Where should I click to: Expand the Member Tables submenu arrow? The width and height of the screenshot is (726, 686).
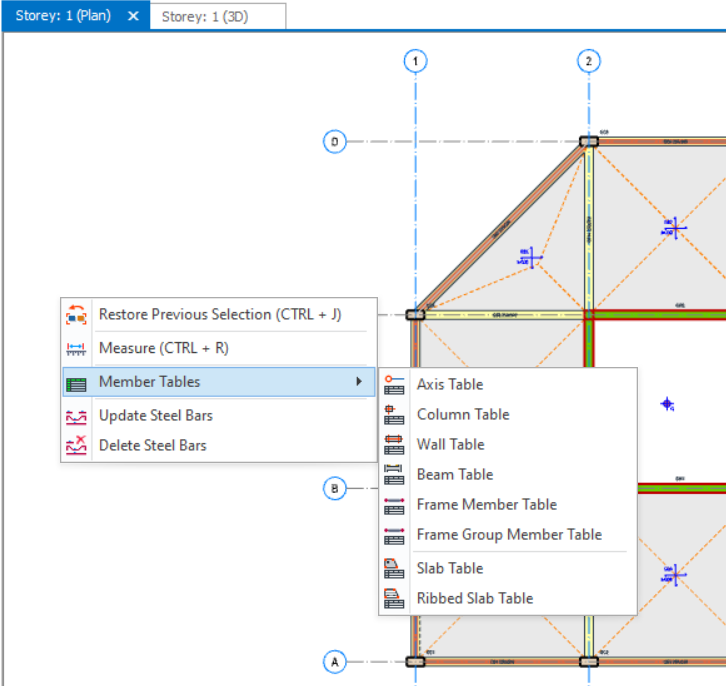[359, 382]
